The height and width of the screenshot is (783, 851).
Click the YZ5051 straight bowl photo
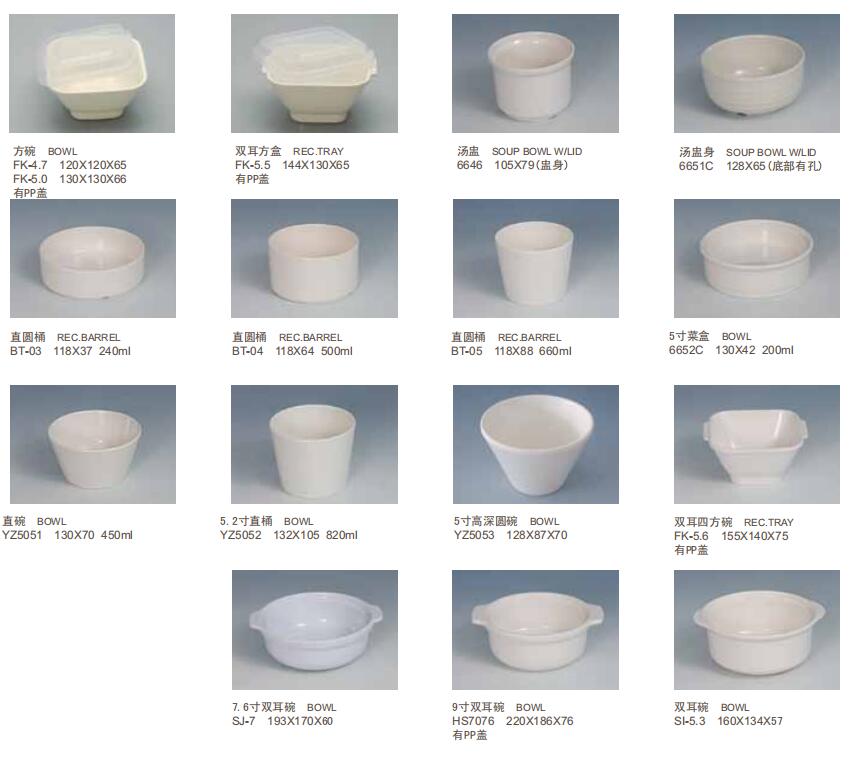tap(93, 444)
